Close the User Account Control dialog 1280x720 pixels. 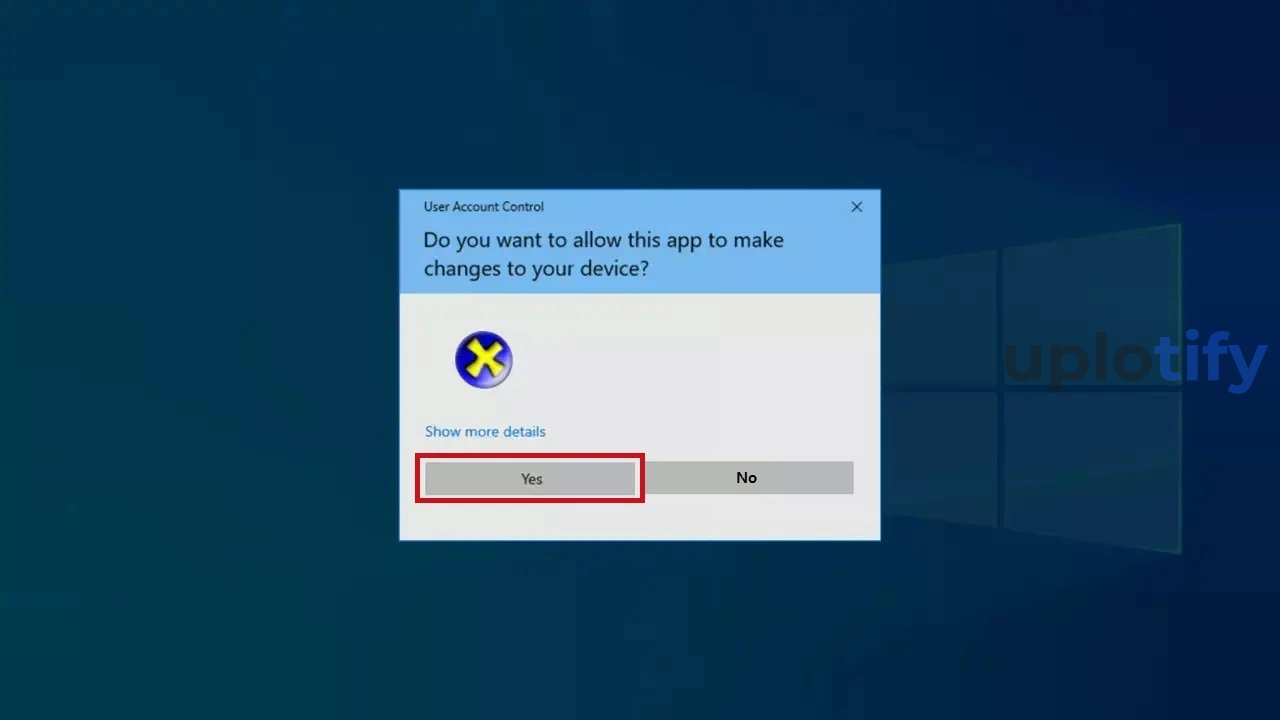coord(857,207)
